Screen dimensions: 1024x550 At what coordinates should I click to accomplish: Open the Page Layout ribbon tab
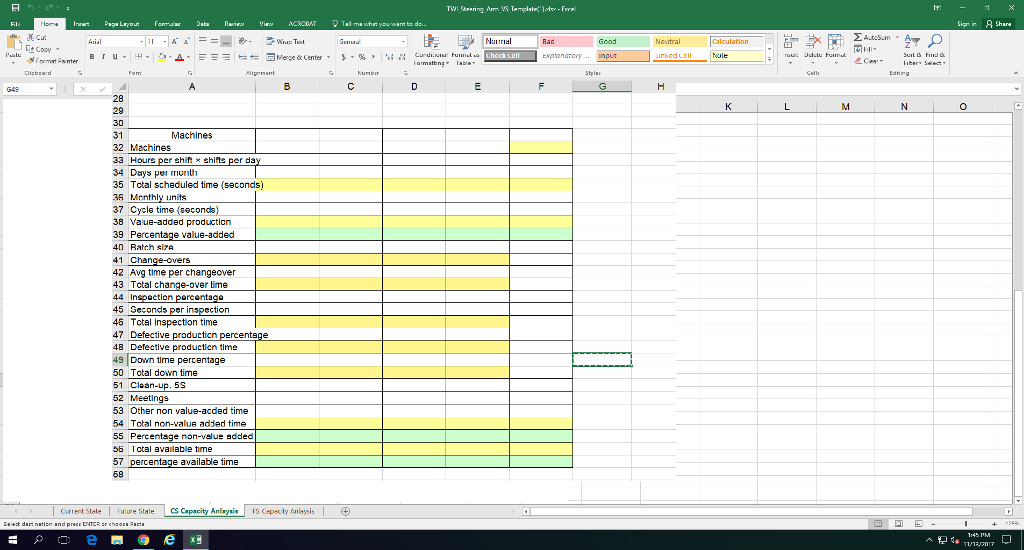coord(121,24)
